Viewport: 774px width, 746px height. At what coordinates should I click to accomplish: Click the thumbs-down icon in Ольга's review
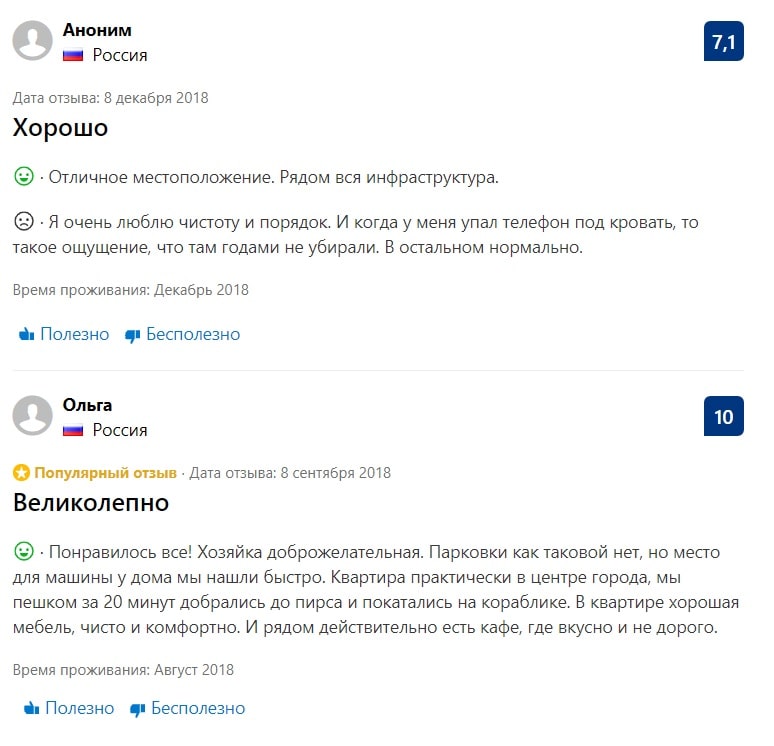tap(137, 709)
